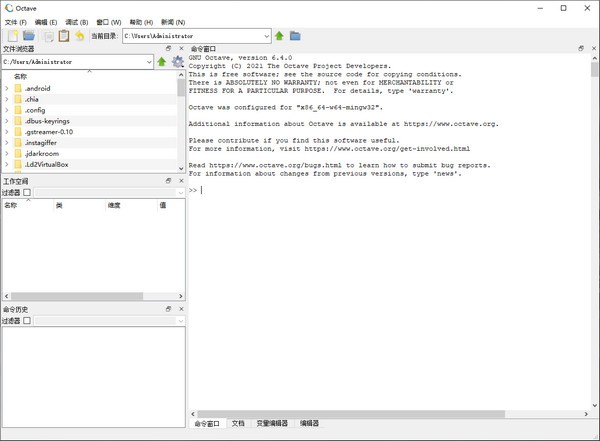
Task: Undock the 工作空间 workspace panel
Action: point(169,180)
